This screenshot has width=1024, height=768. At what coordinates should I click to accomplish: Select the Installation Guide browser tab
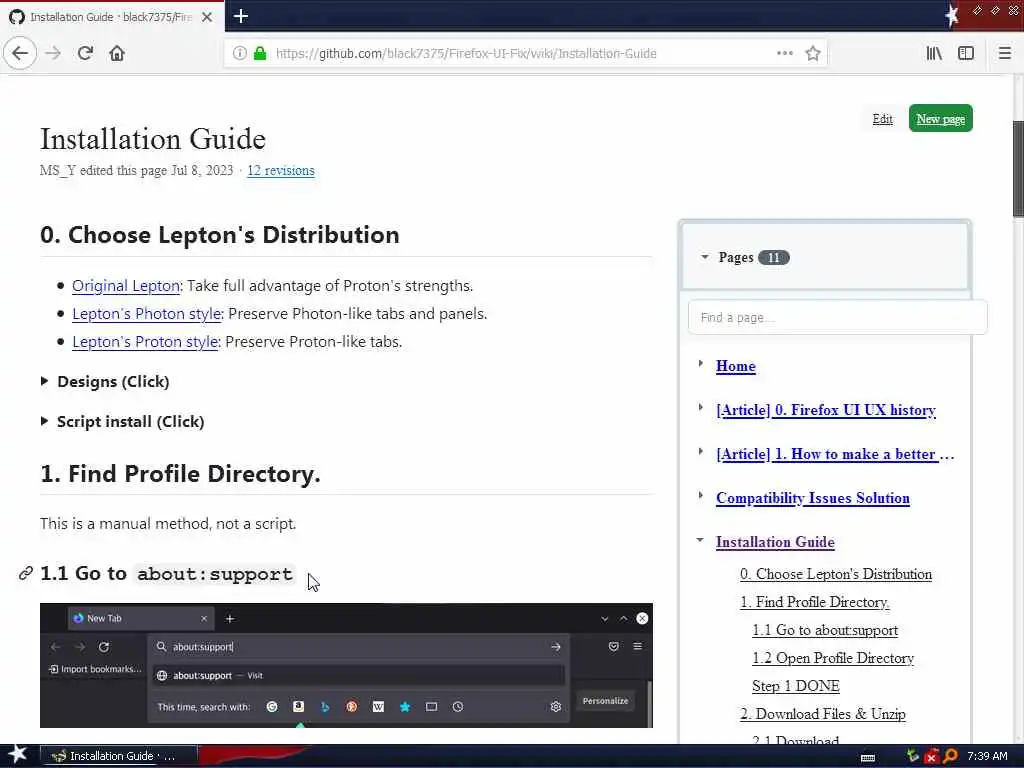(112, 17)
